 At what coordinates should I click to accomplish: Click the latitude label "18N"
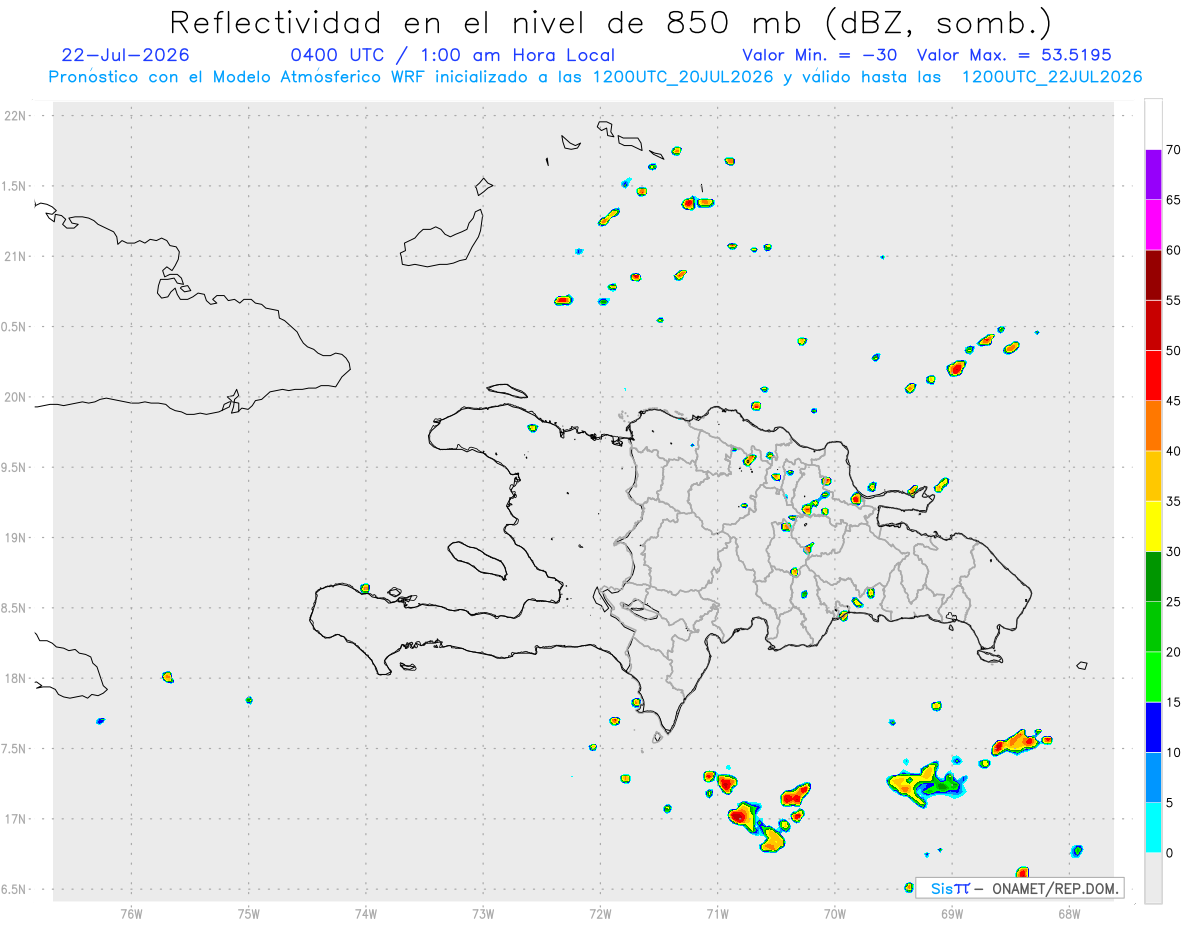pyautogui.click(x=17, y=678)
